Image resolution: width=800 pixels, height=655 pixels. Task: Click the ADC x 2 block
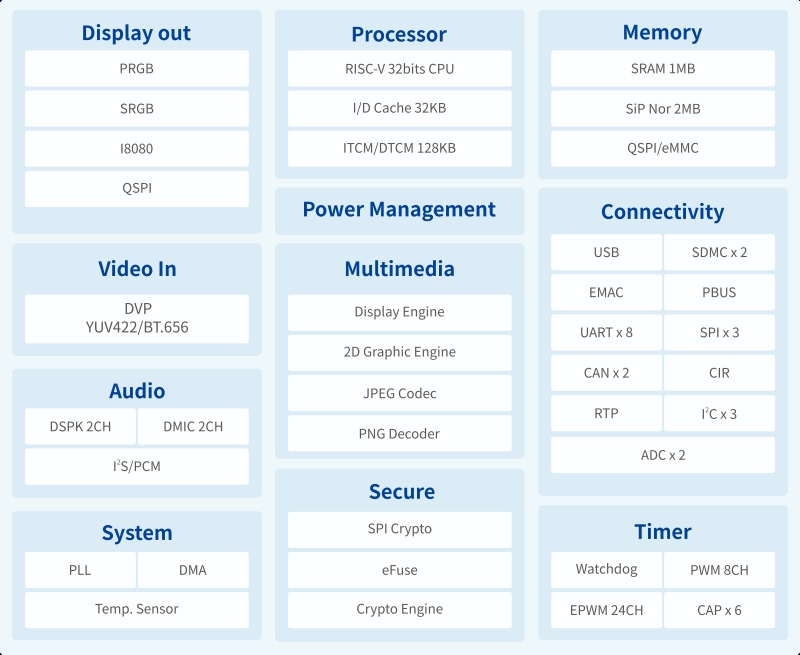(x=663, y=455)
